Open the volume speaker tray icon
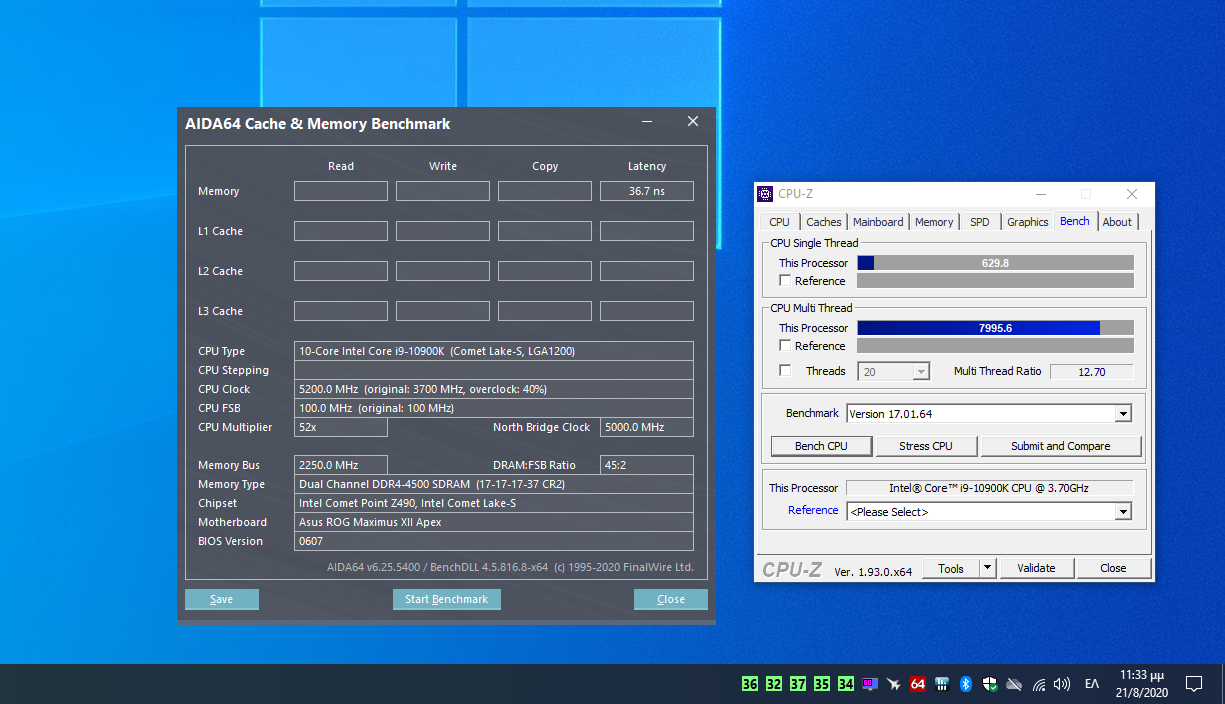1225x704 pixels. click(1062, 684)
